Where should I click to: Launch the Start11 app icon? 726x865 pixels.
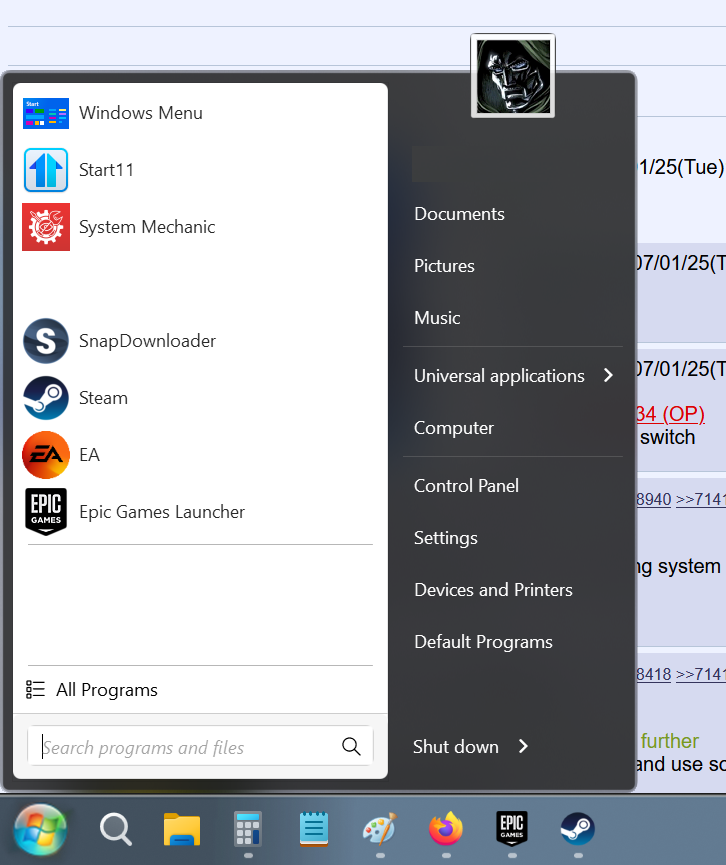point(46,170)
